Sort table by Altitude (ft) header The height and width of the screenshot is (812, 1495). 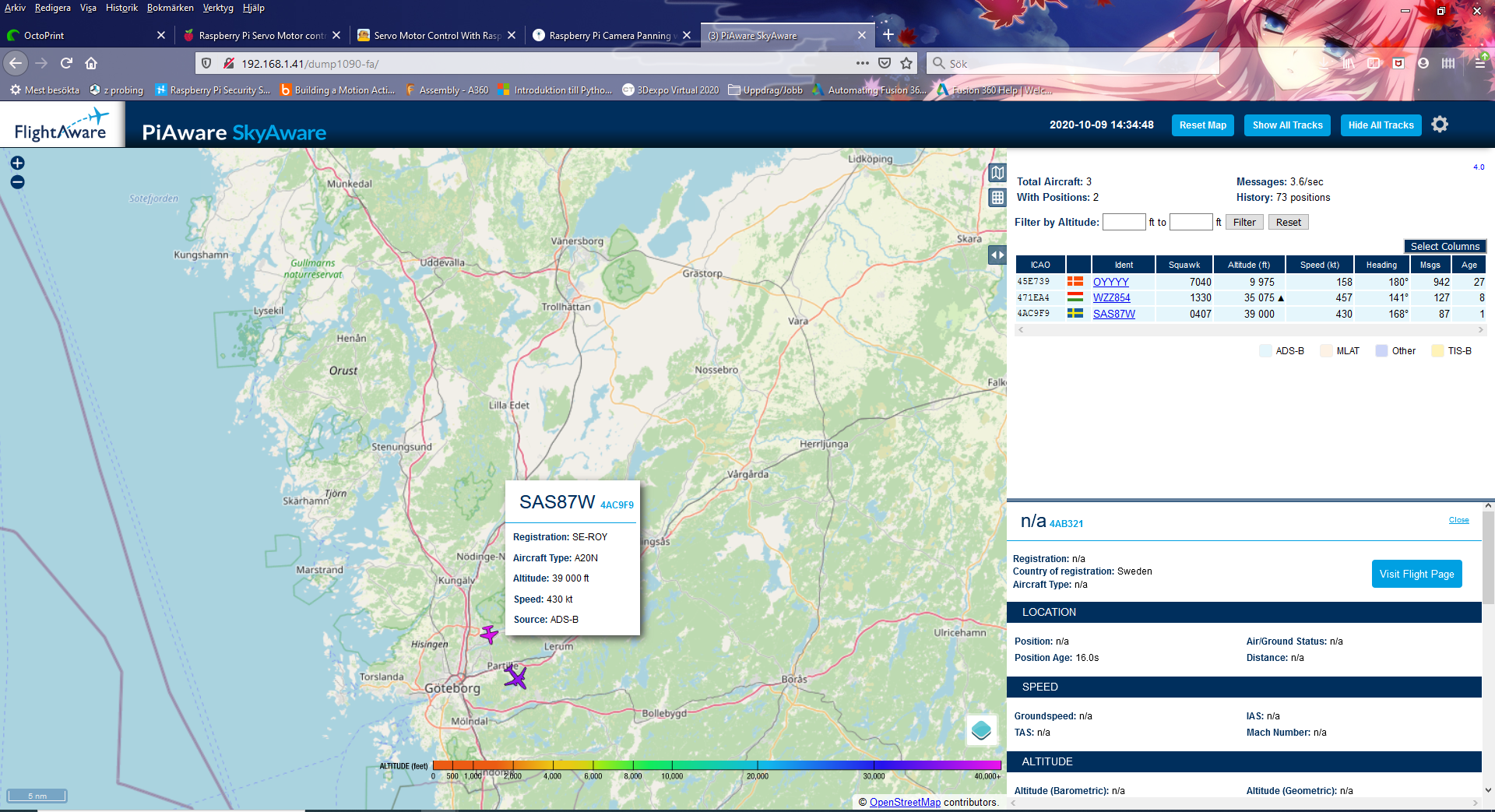tap(1248, 265)
